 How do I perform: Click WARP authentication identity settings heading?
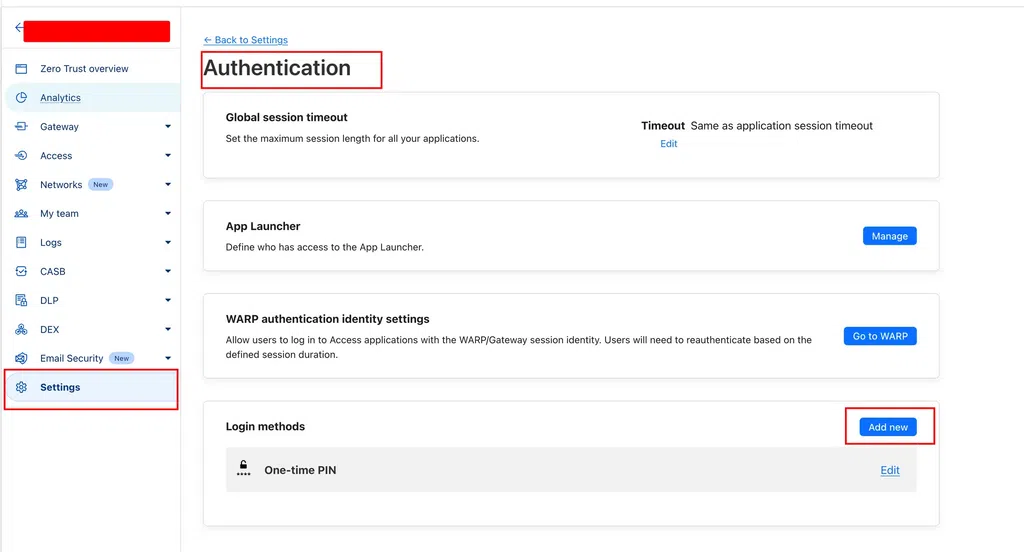[328, 319]
